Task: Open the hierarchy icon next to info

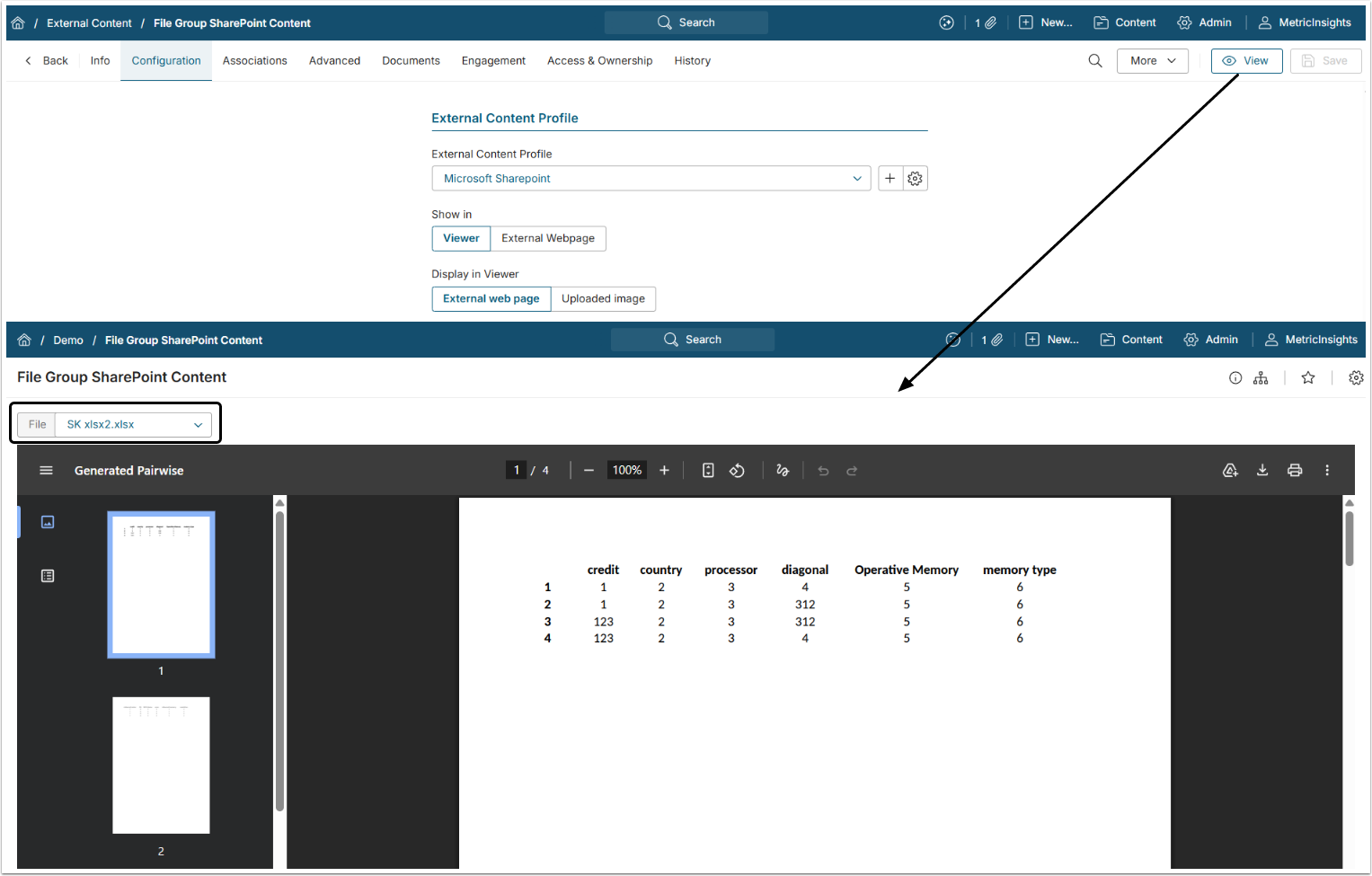Action: click(x=1261, y=378)
